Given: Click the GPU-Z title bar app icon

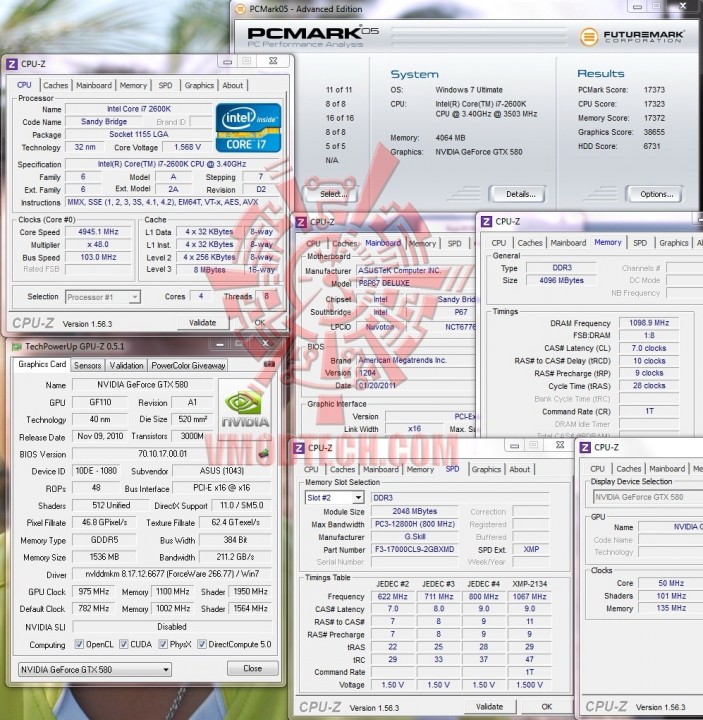Looking at the screenshot, I should coord(17,346).
